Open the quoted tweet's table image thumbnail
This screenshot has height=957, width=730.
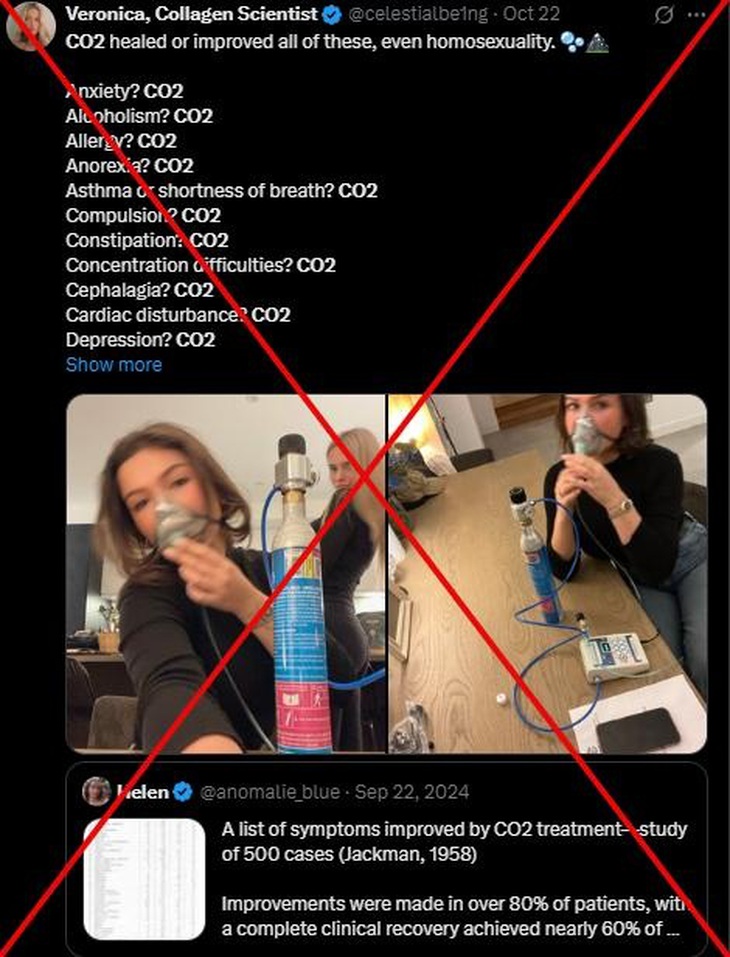(x=145, y=879)
